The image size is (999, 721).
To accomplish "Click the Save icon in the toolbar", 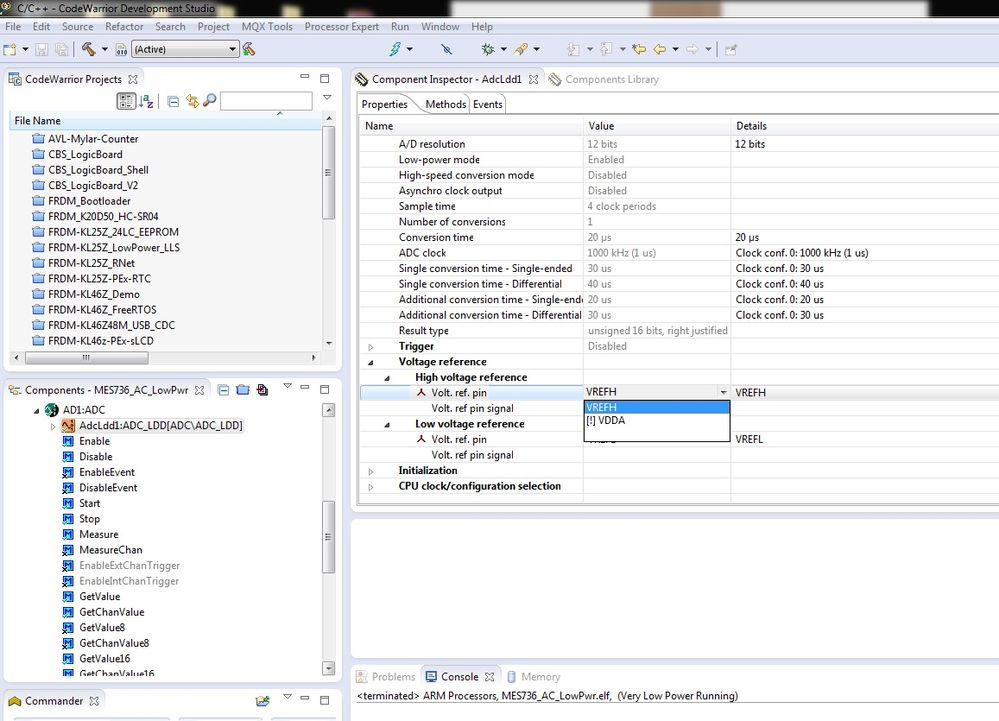I will coord(41,49).
